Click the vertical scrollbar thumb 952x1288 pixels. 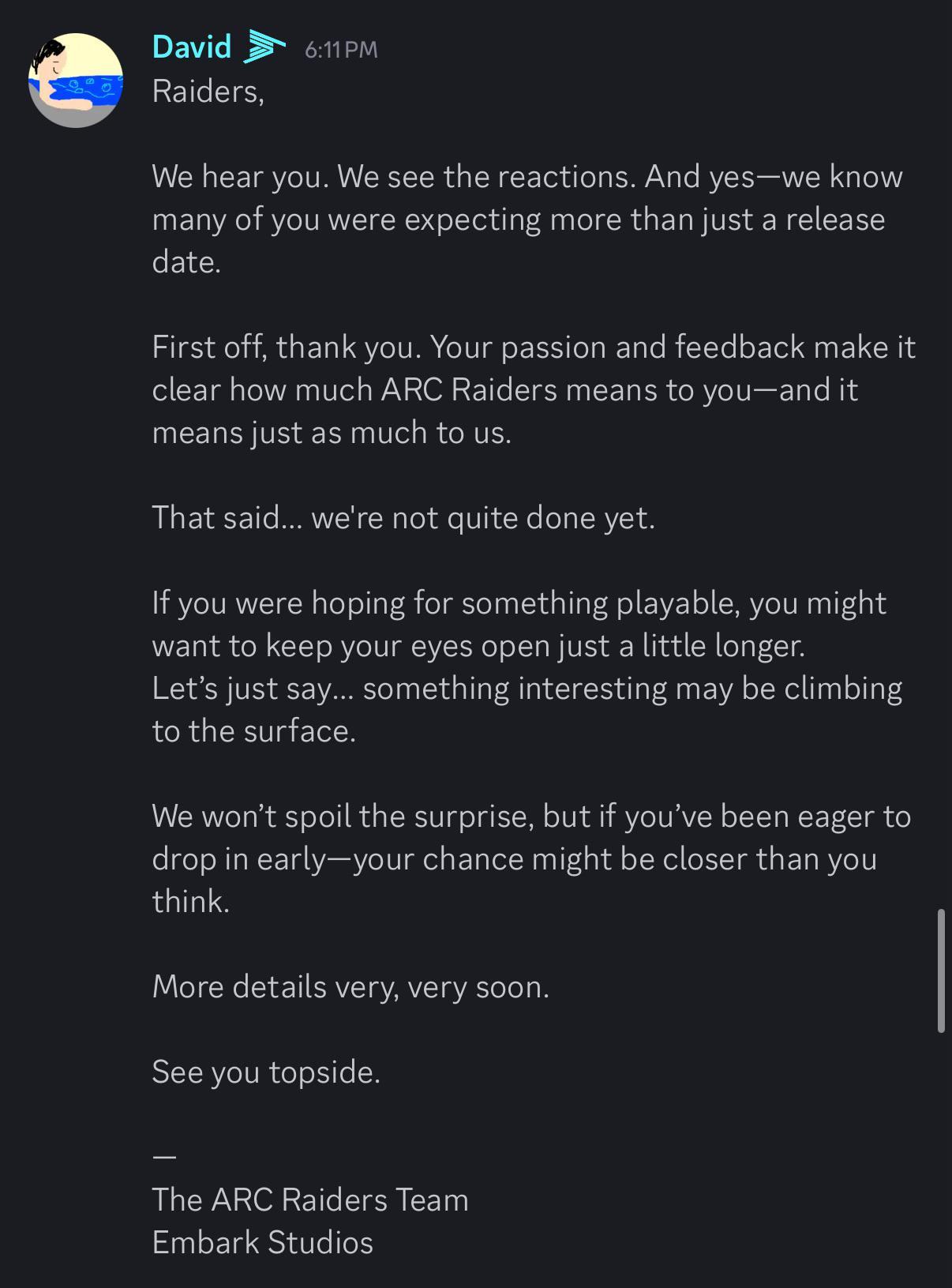[940, 971]
